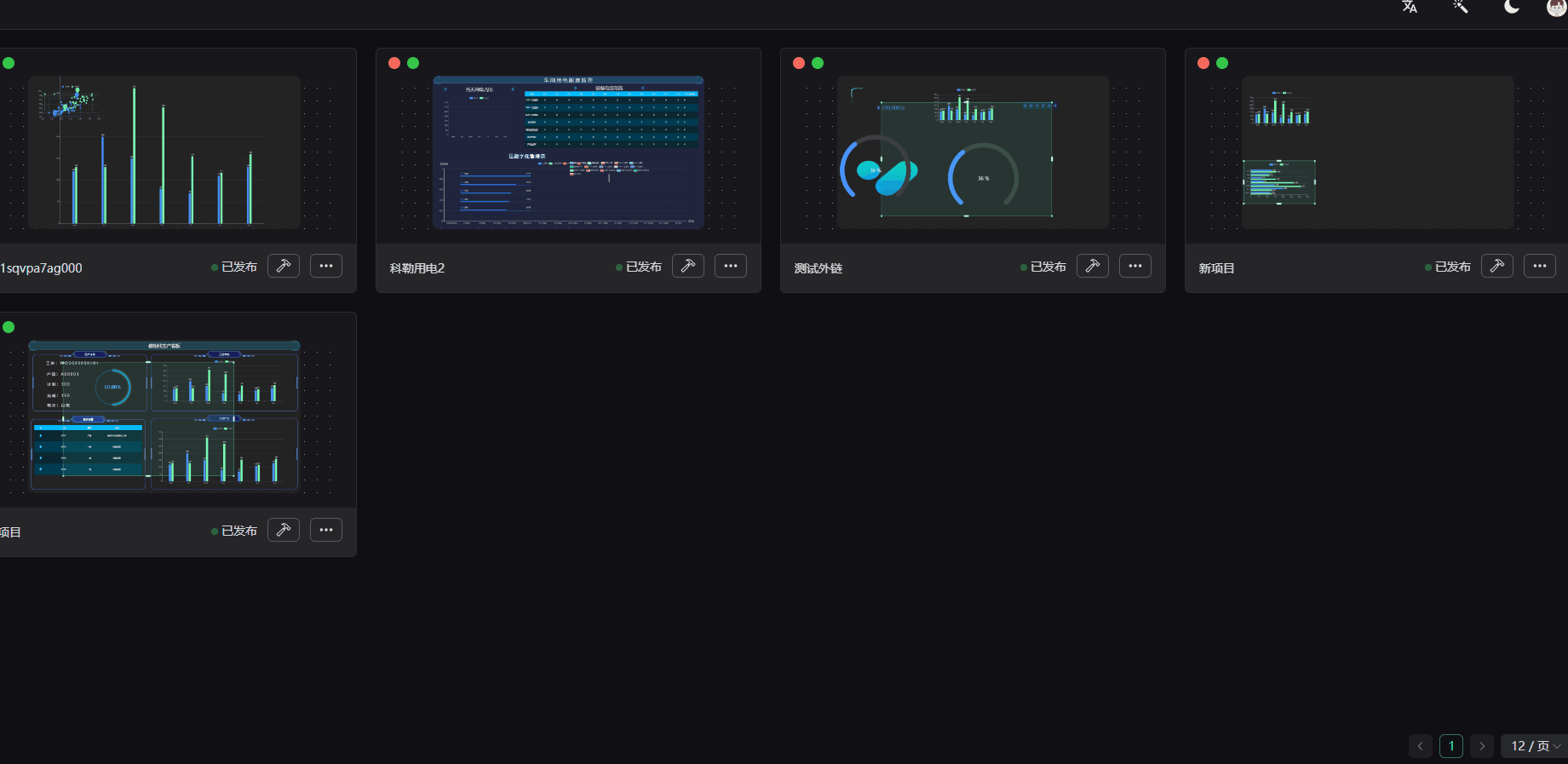This screenshot has width=1568, height=764.
Task: Edit the 新项目 project with hammer icon
Action: [1497, 266]
